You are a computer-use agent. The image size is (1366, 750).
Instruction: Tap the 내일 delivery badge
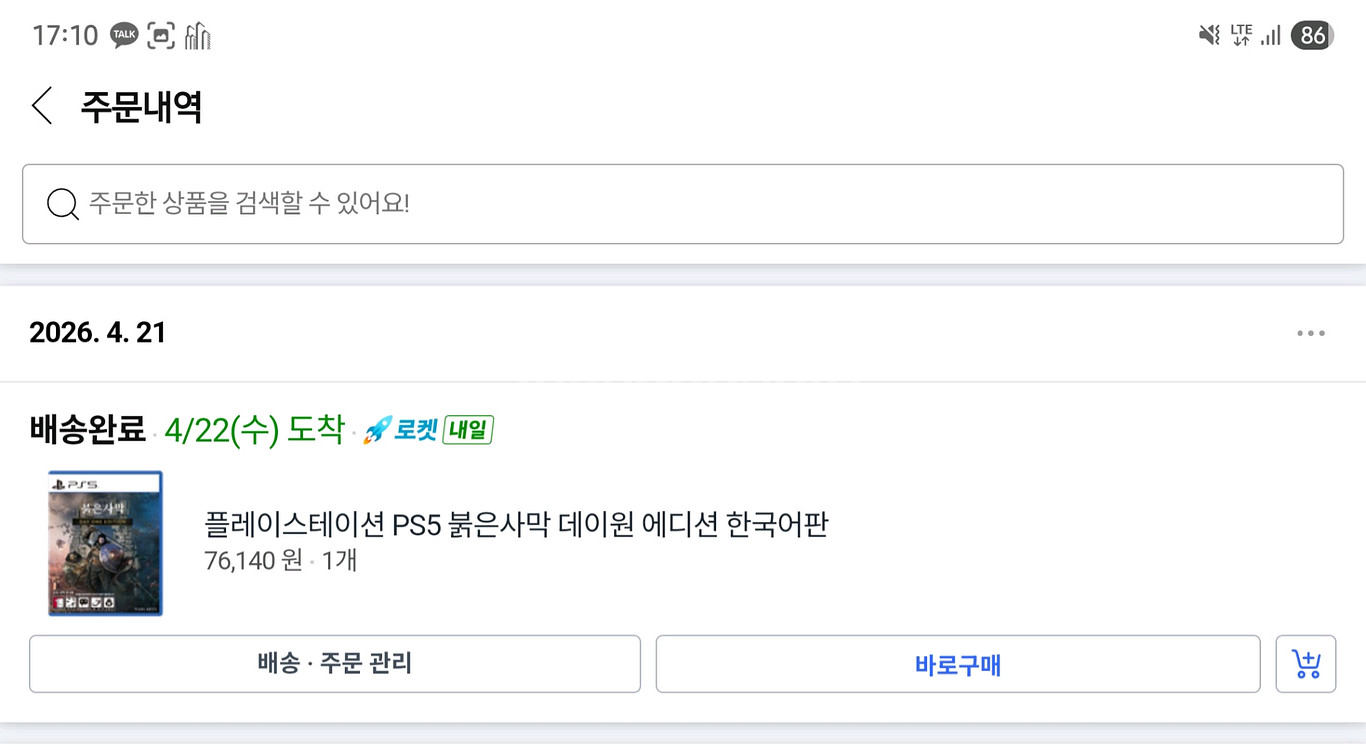click(468, 431)
